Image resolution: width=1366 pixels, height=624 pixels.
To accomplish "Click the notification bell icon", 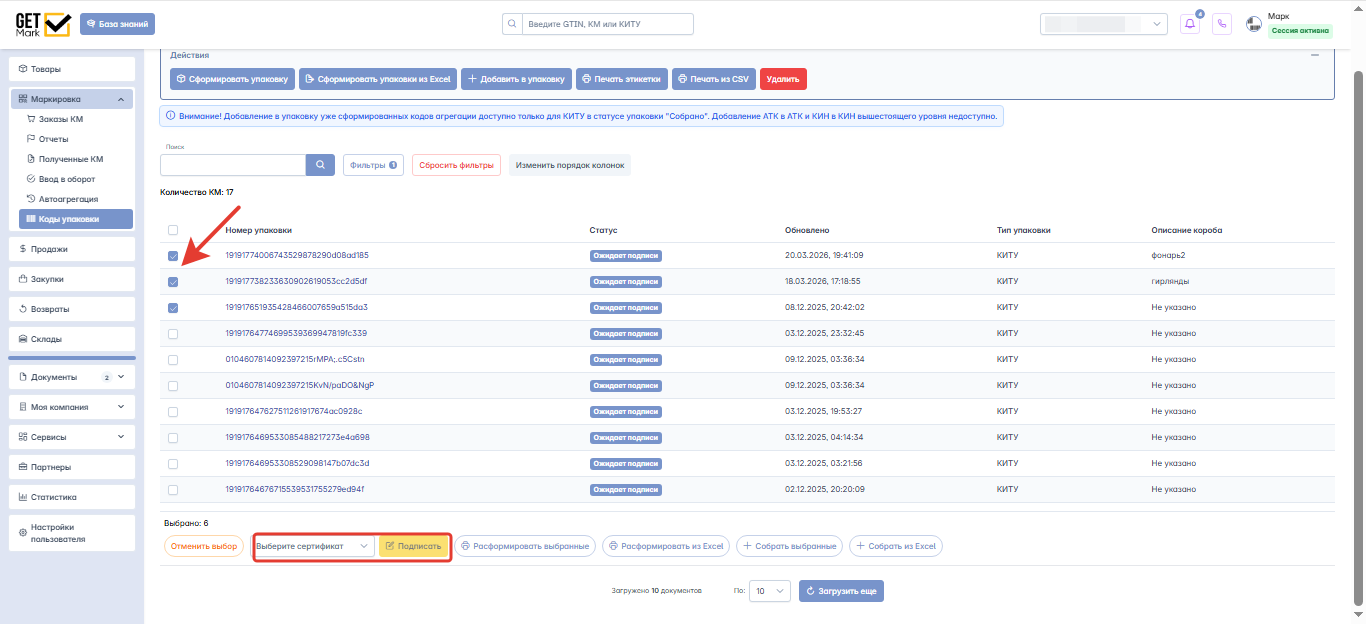I will (x=1190, y=24).
